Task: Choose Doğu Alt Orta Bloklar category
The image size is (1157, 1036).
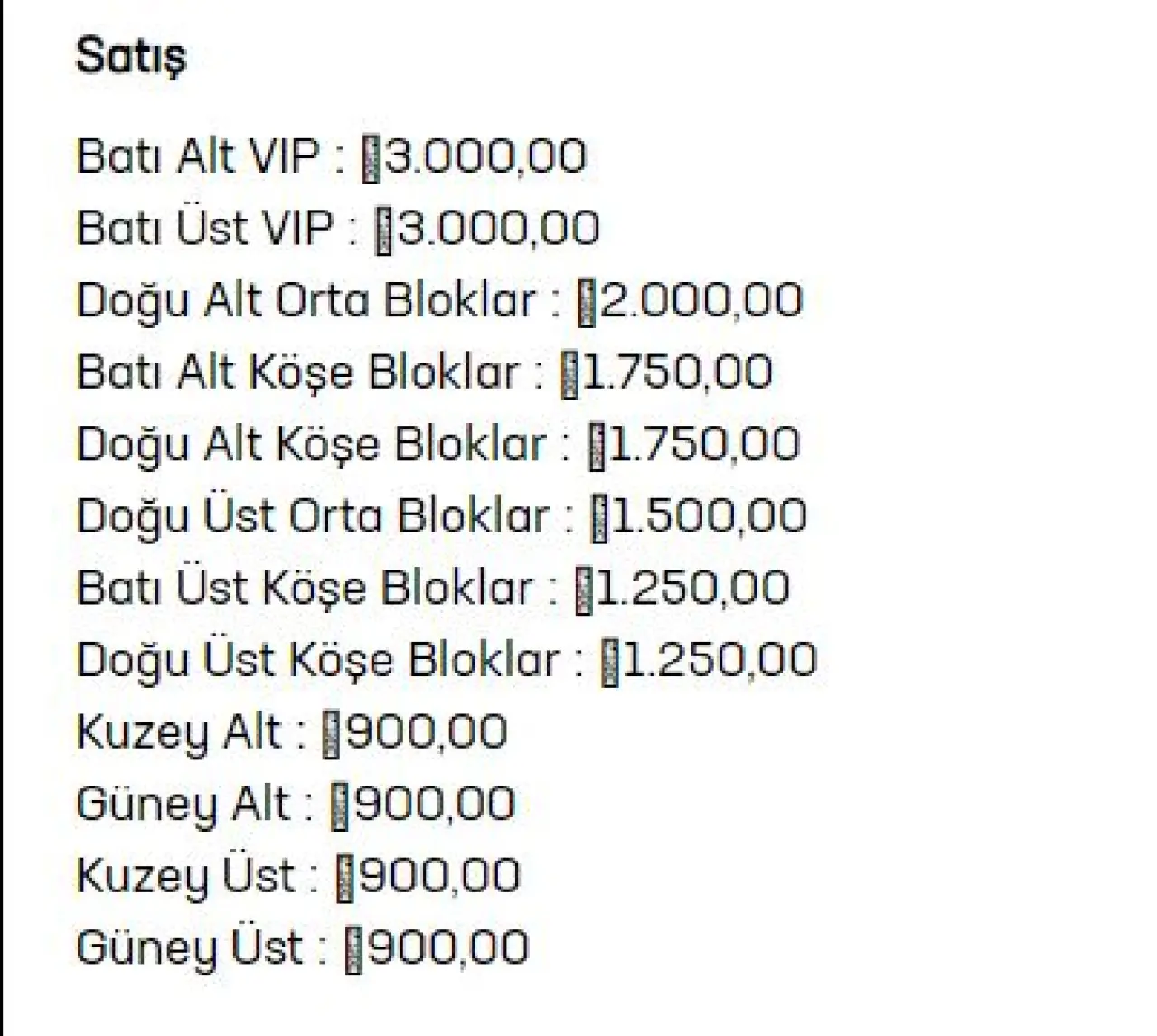Action: 306,300
